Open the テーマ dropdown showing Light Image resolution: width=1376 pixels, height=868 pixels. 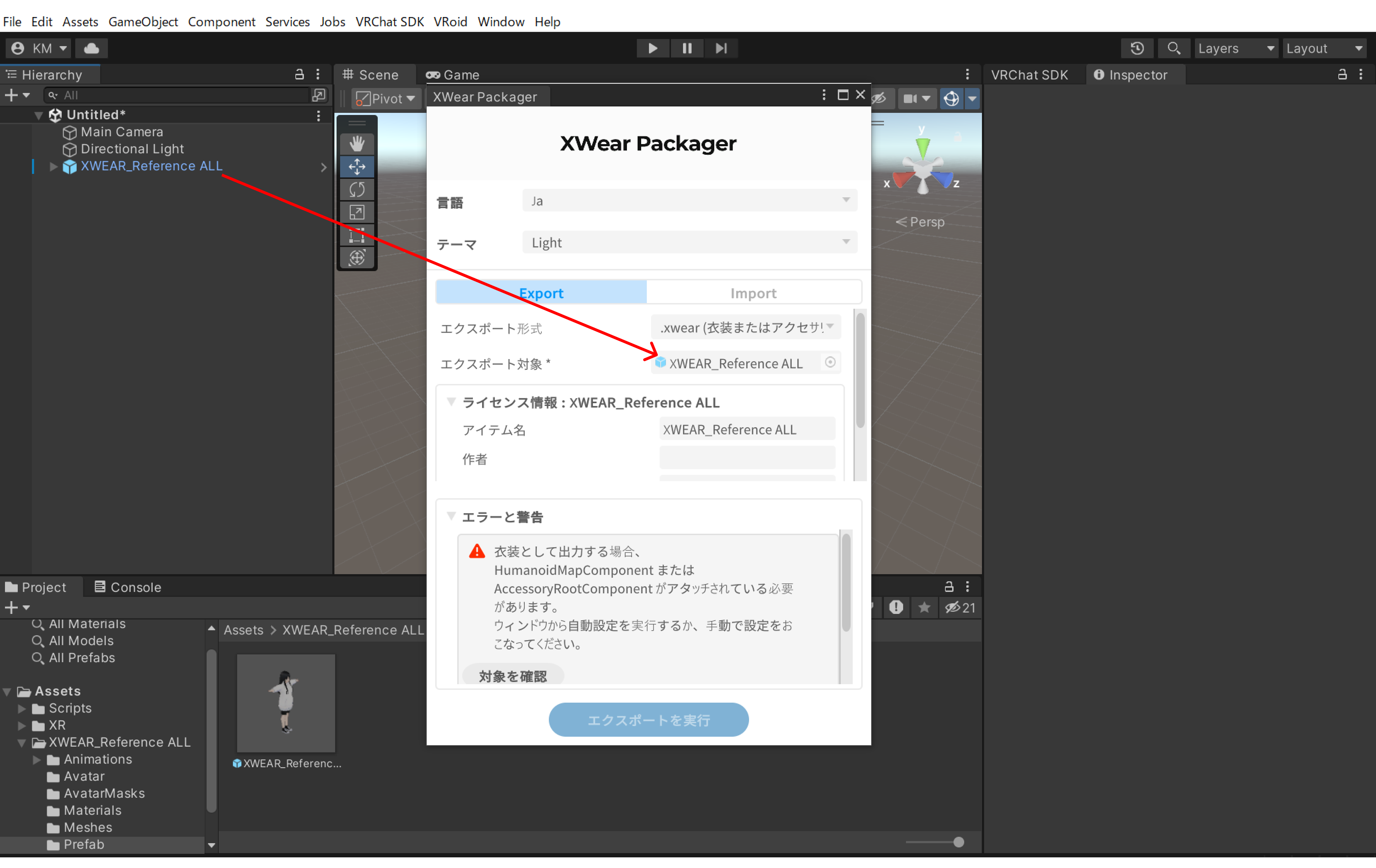(x=689, y=242)
